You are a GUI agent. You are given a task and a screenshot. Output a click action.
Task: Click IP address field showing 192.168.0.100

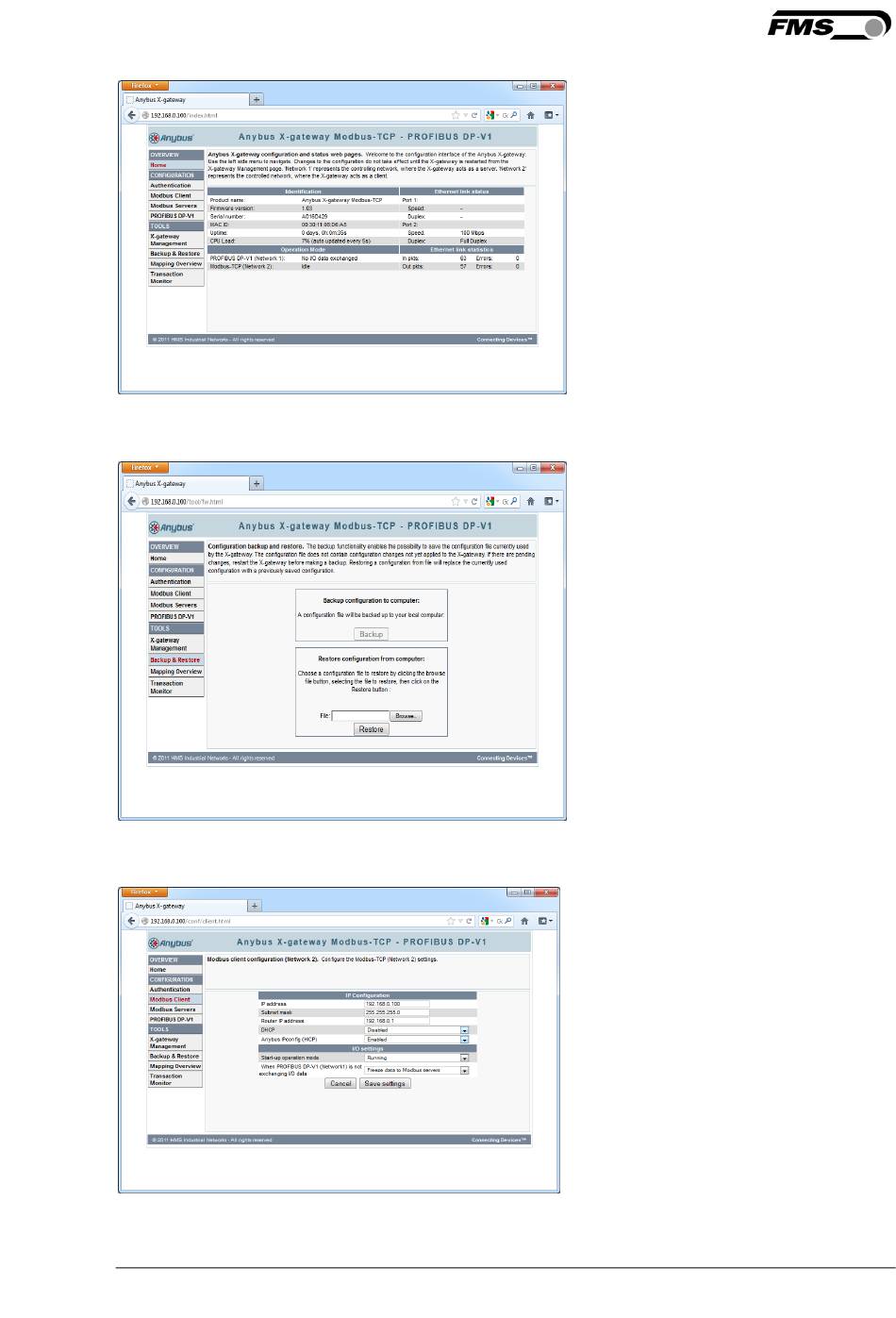[x=397, y=1004]
